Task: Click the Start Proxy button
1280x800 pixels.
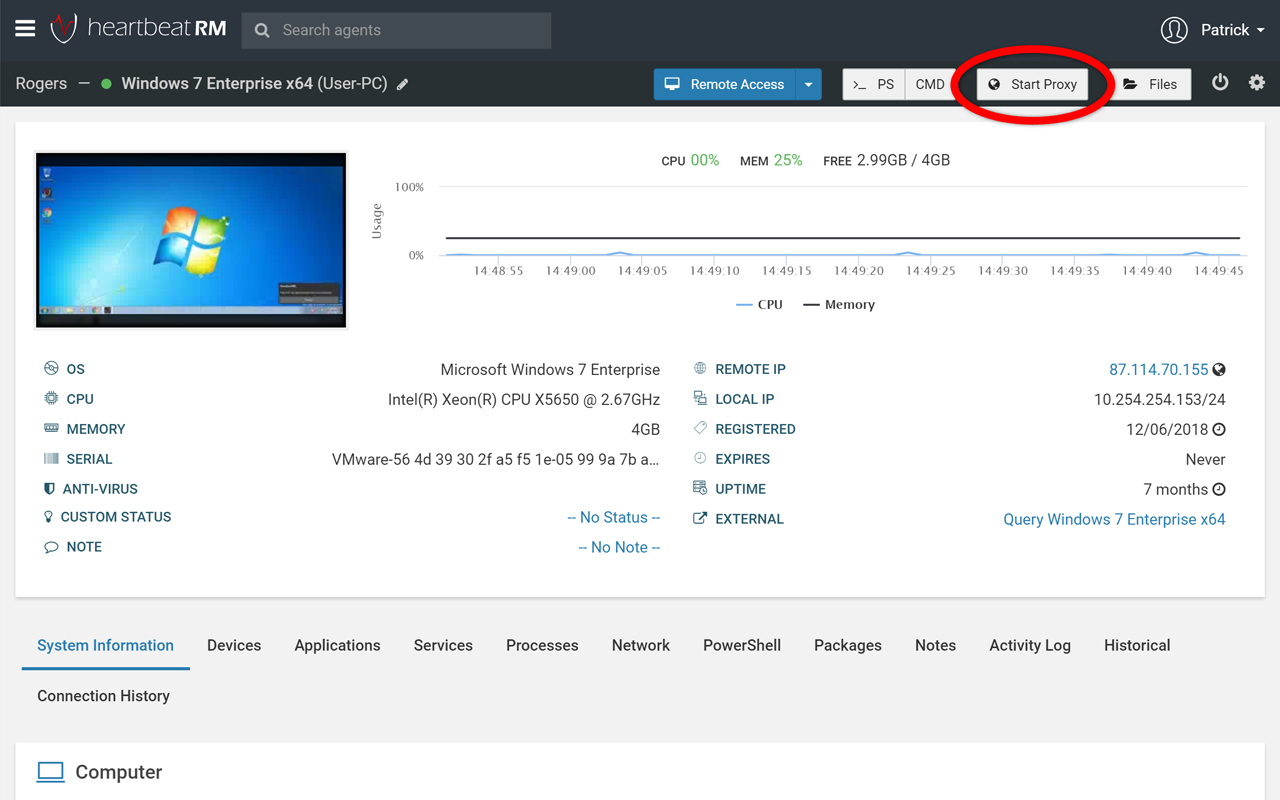Action: [1032, 85]
